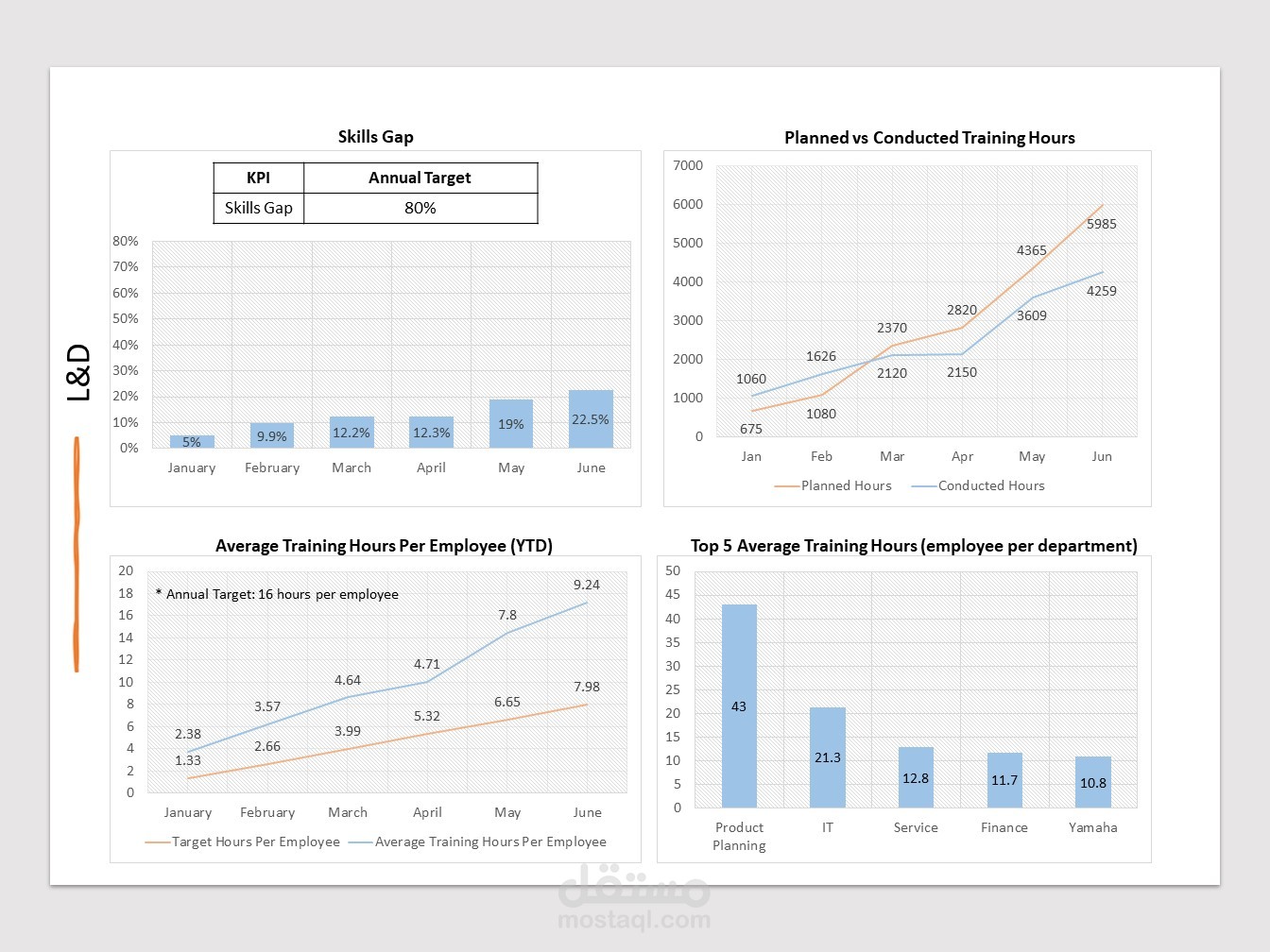
Task: Select the 3.57 data label
Action: pyautogui.click(x=267, y=706)
